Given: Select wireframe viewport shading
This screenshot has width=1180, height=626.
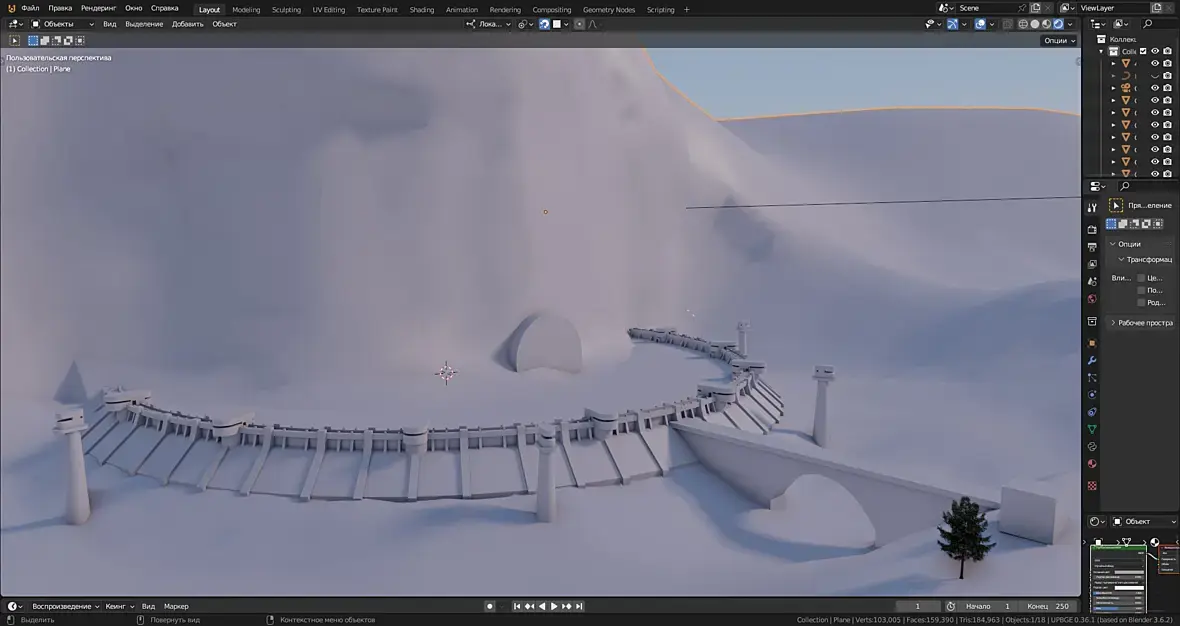Looking at the screenshot, I should [x=1023, y=24].
